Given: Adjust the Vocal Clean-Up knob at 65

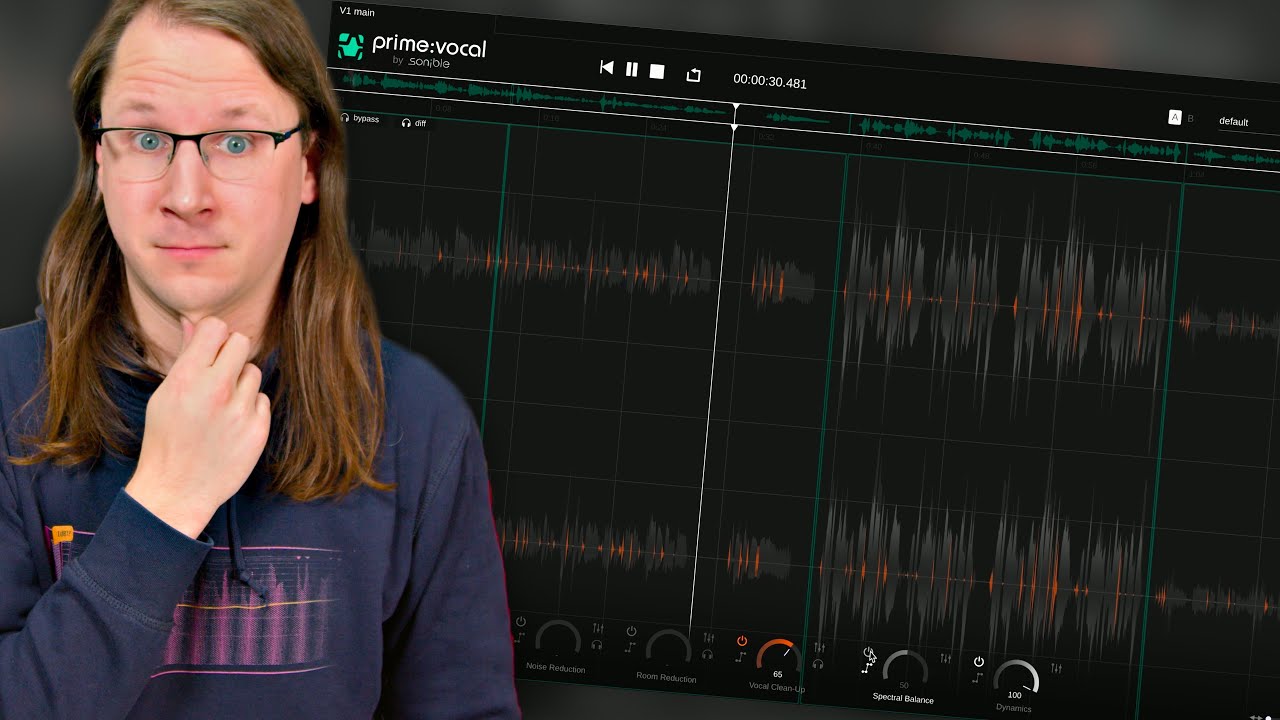Looking at the screenshot, I should tap(779, 659).
